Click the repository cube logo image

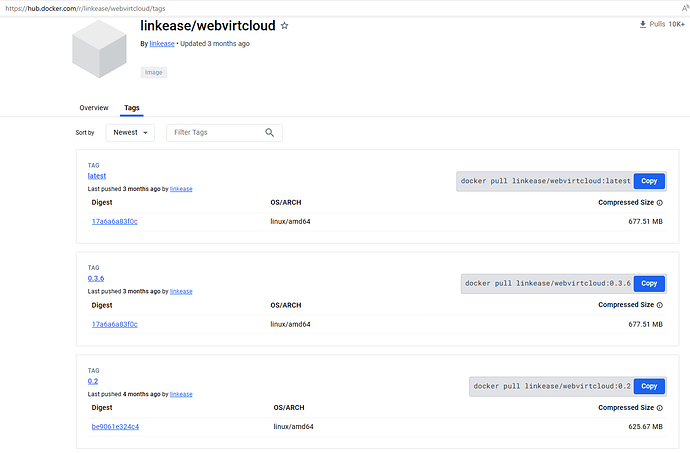(99, 49)
